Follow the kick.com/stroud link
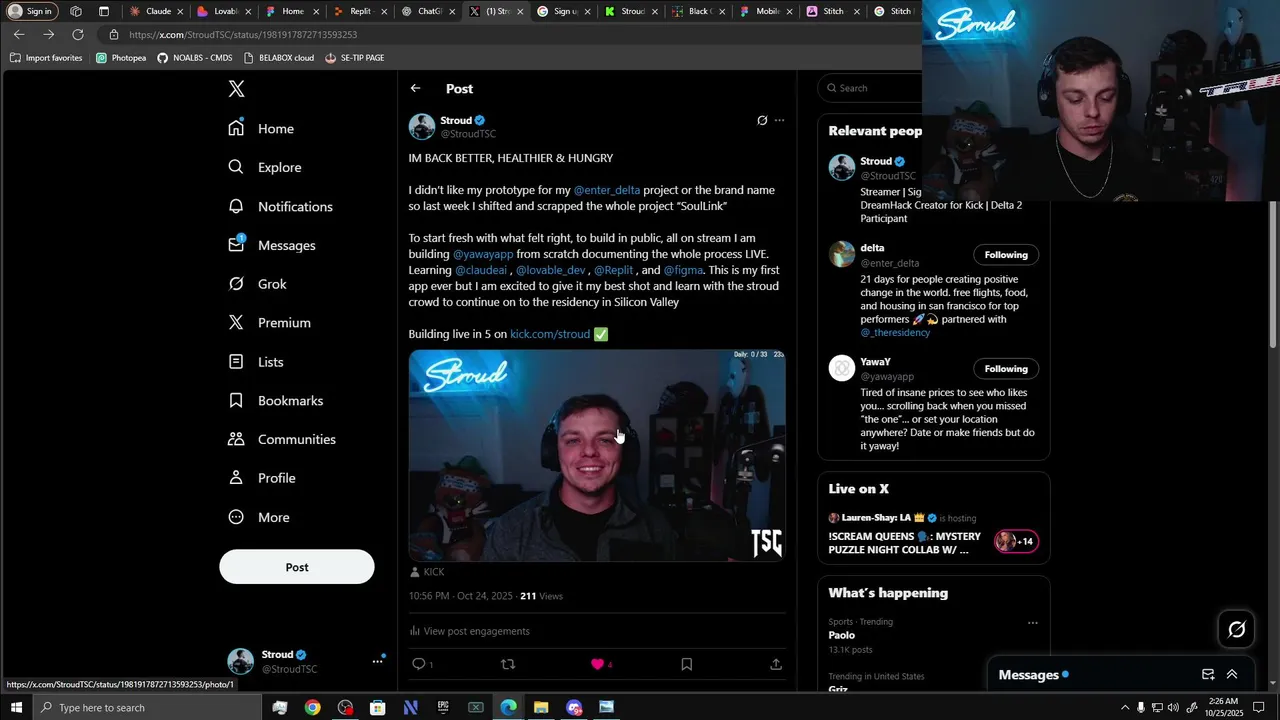The image size is (1280, 720). pyautogui.click(x=550, y=334)
